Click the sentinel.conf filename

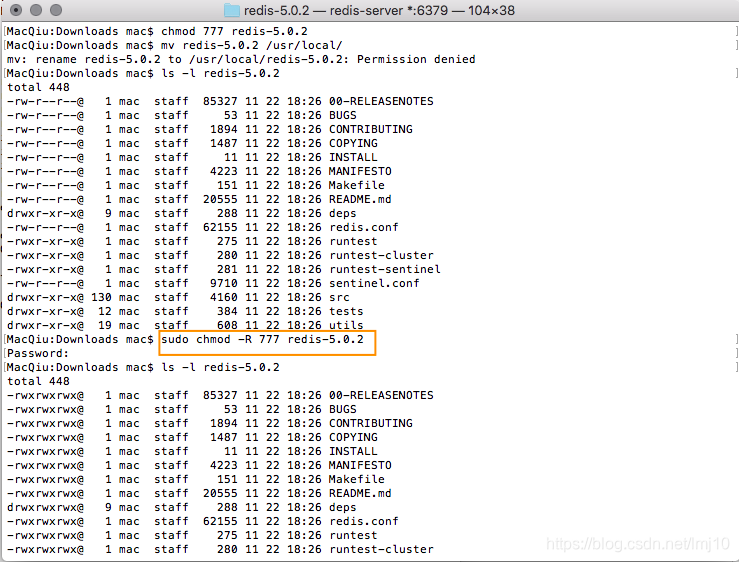pyautogui.click(x=374, y=283)
